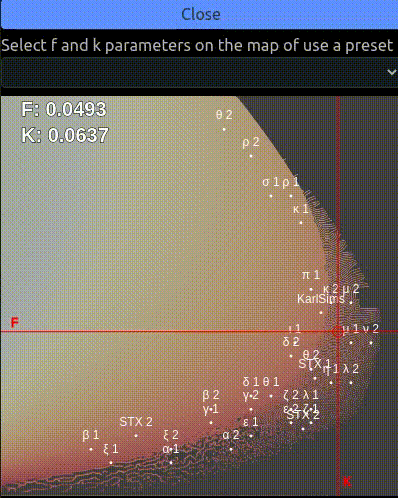Click the red crosshair selection circle
398x498 pixels.
pyautogui.click(x=337, y=331)
